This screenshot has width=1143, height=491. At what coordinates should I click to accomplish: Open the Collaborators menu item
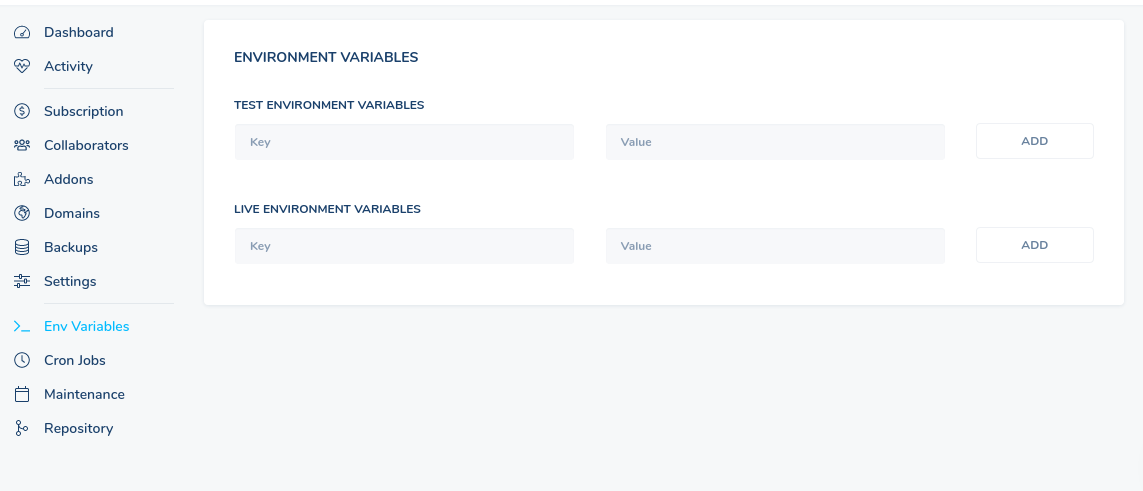86,146
